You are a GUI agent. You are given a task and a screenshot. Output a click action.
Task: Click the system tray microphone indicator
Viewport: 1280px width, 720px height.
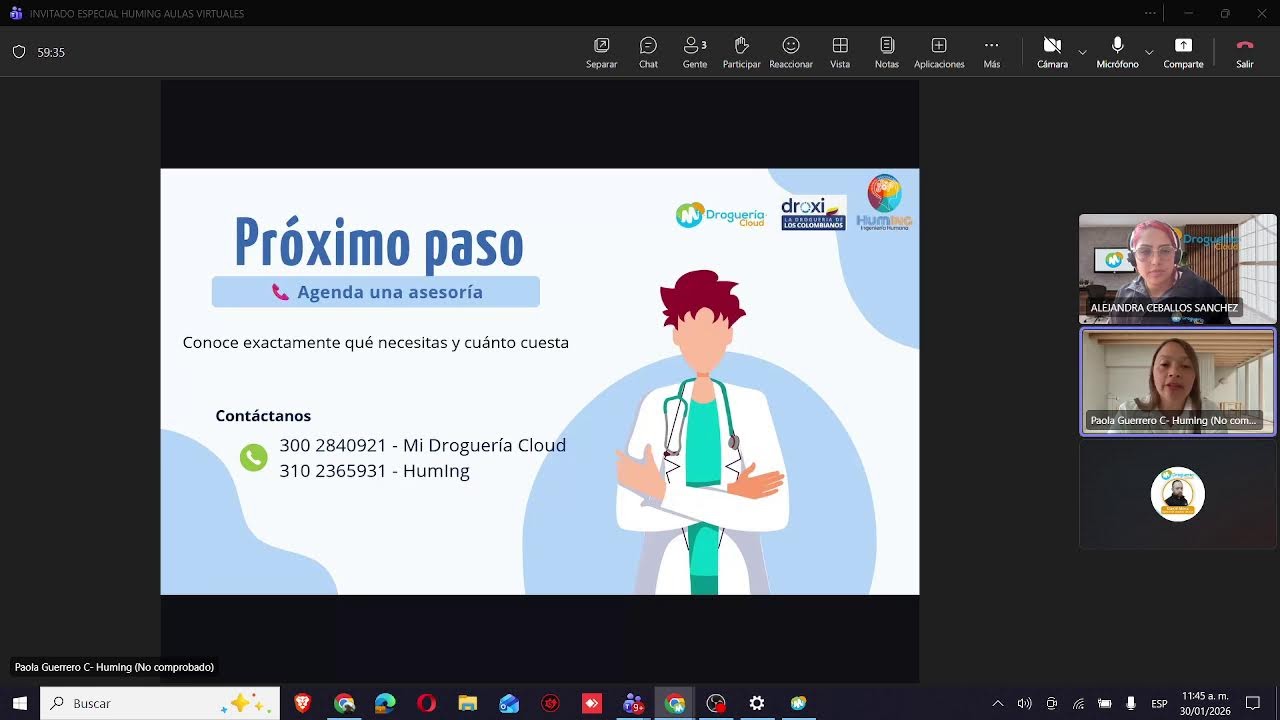(x=1131, y=703)
